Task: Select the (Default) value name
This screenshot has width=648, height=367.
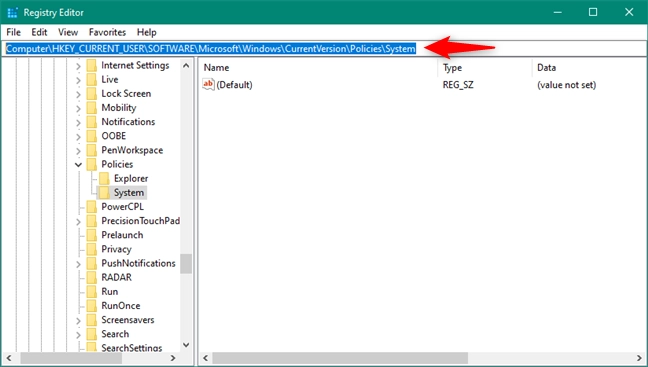Action: click(x=234, y=85)
